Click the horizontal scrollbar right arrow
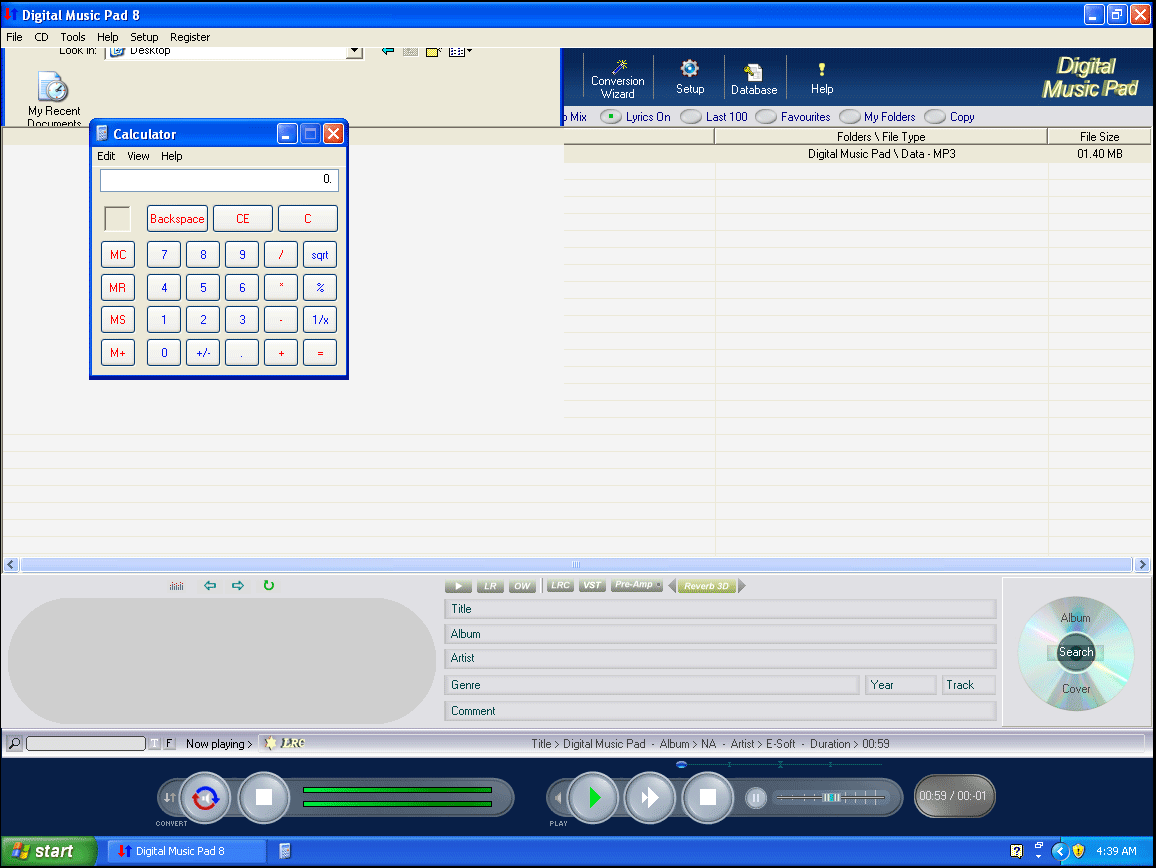Viewport: 1156px width, 868px height. point(1142,565)
